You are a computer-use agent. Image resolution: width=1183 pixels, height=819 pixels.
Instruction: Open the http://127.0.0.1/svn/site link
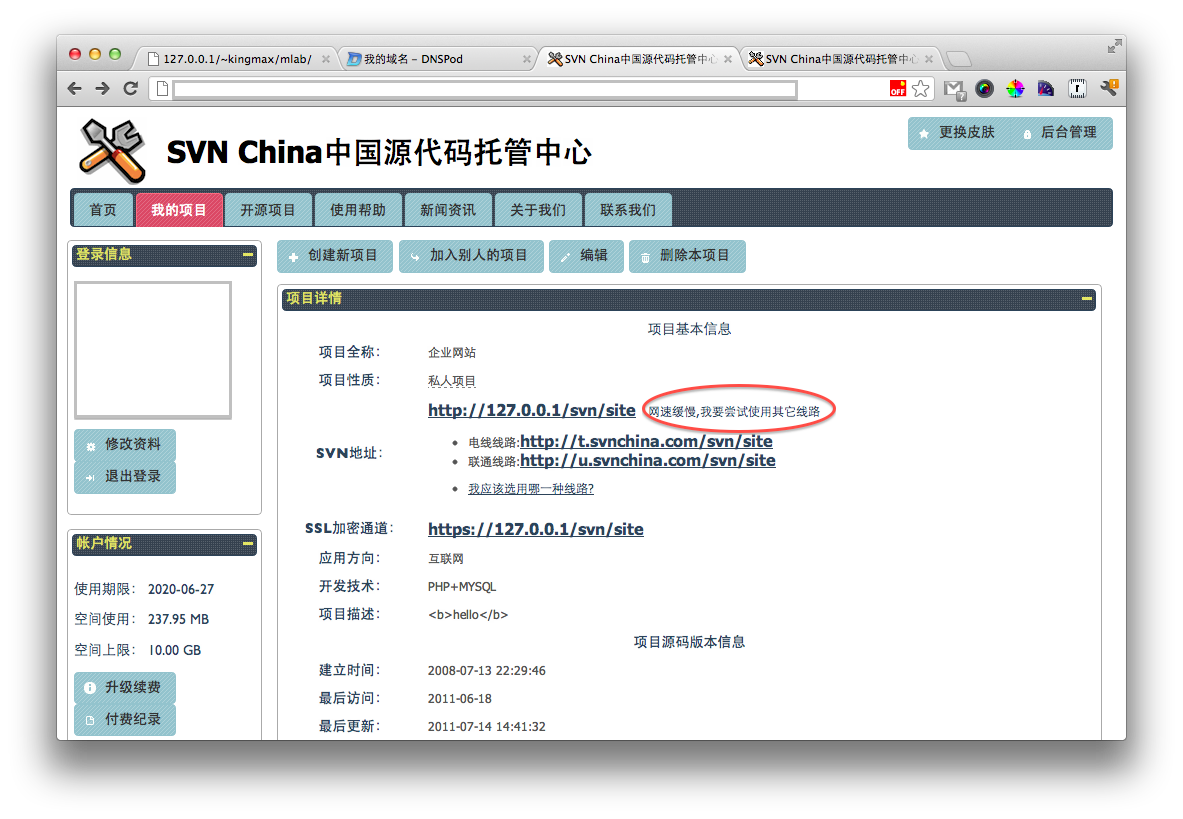click(531, 410)
